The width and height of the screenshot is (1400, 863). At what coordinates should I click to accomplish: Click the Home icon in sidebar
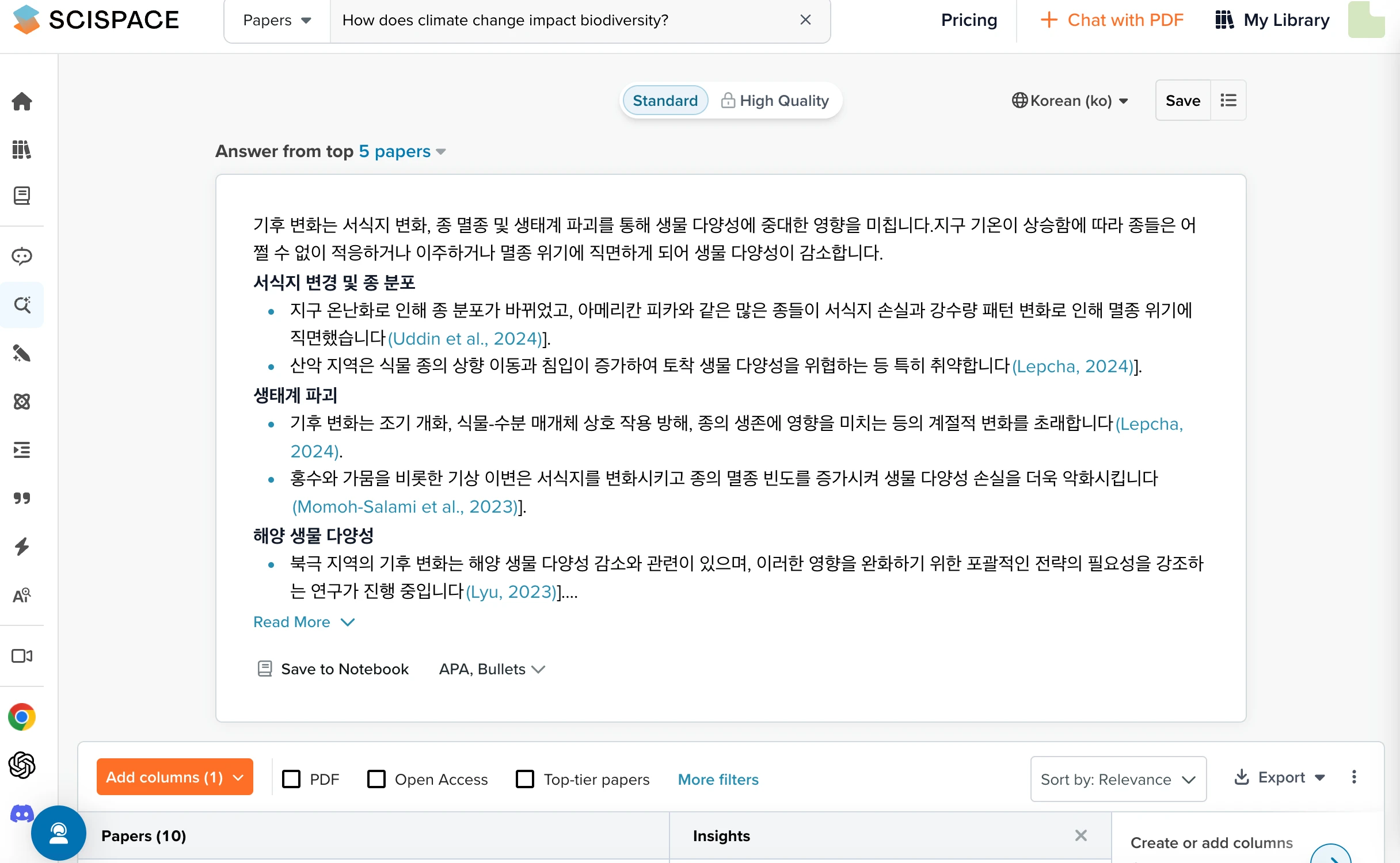(22, 101)
